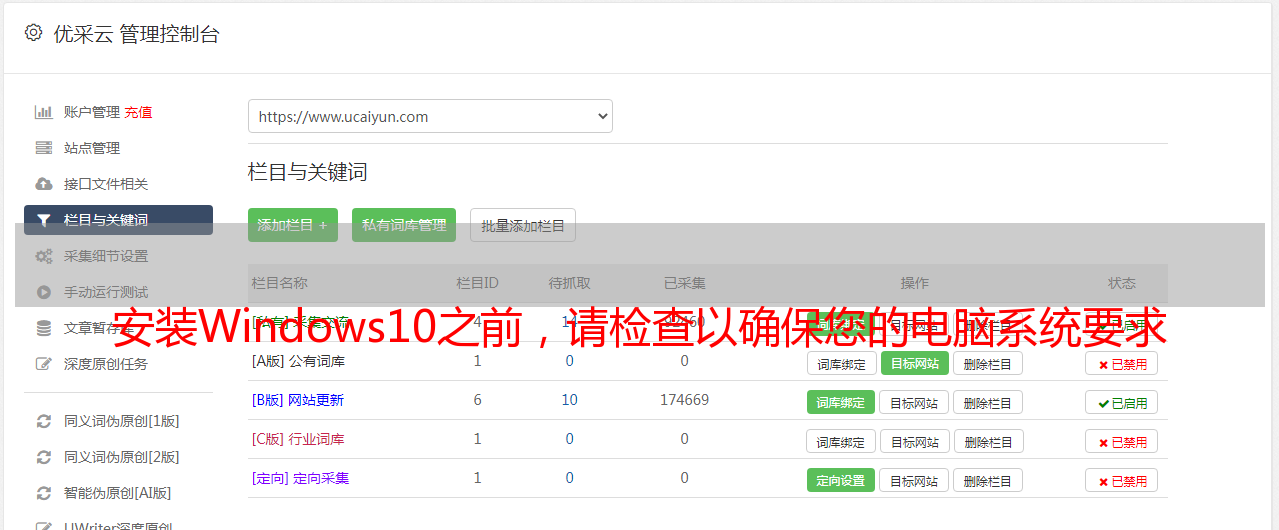Click the cloud upload icon for 接口文件相关
The width and height of the screenshot is (1279, 530).
(43, 184)
